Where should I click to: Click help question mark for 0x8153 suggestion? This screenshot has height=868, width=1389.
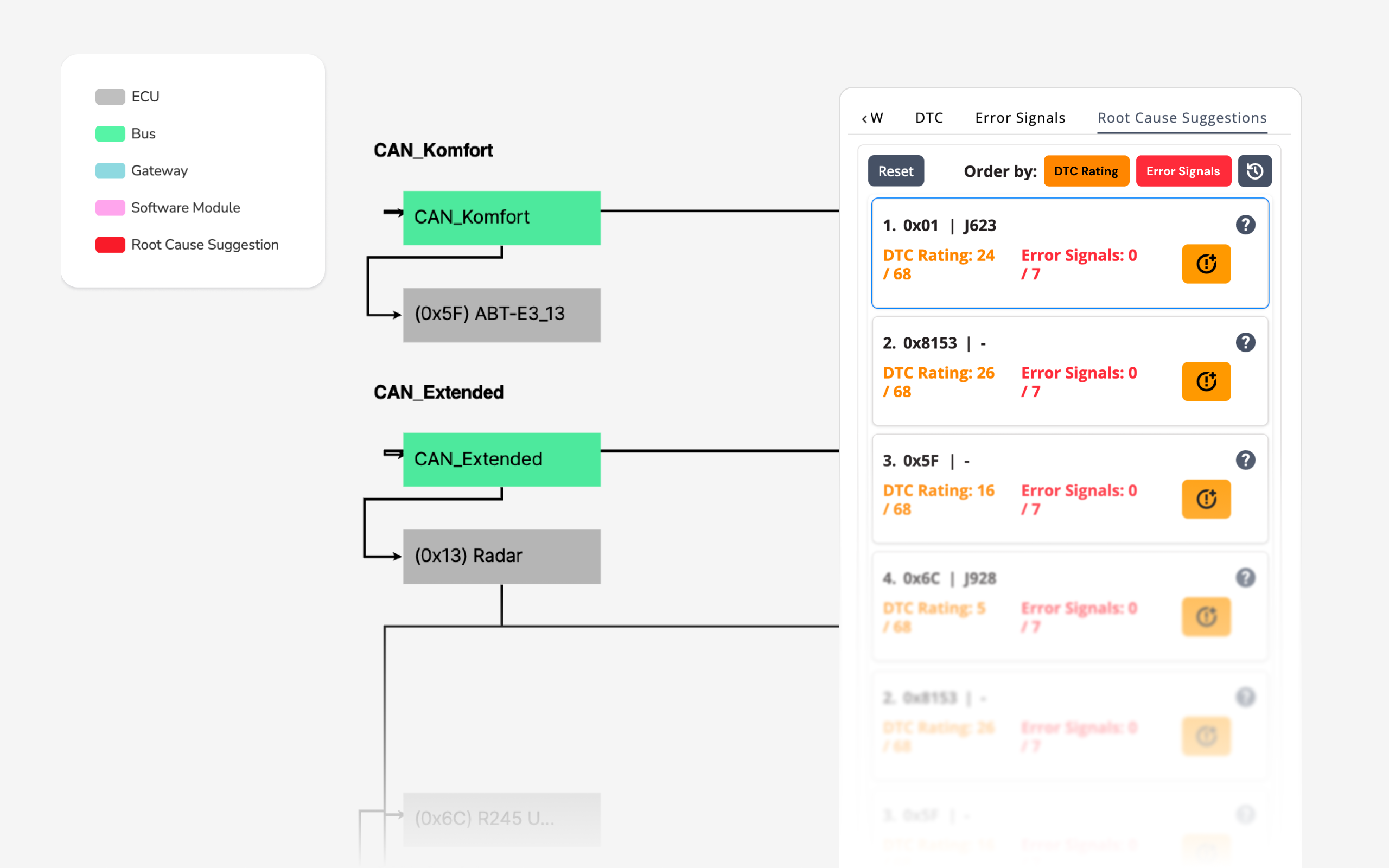1245,343
